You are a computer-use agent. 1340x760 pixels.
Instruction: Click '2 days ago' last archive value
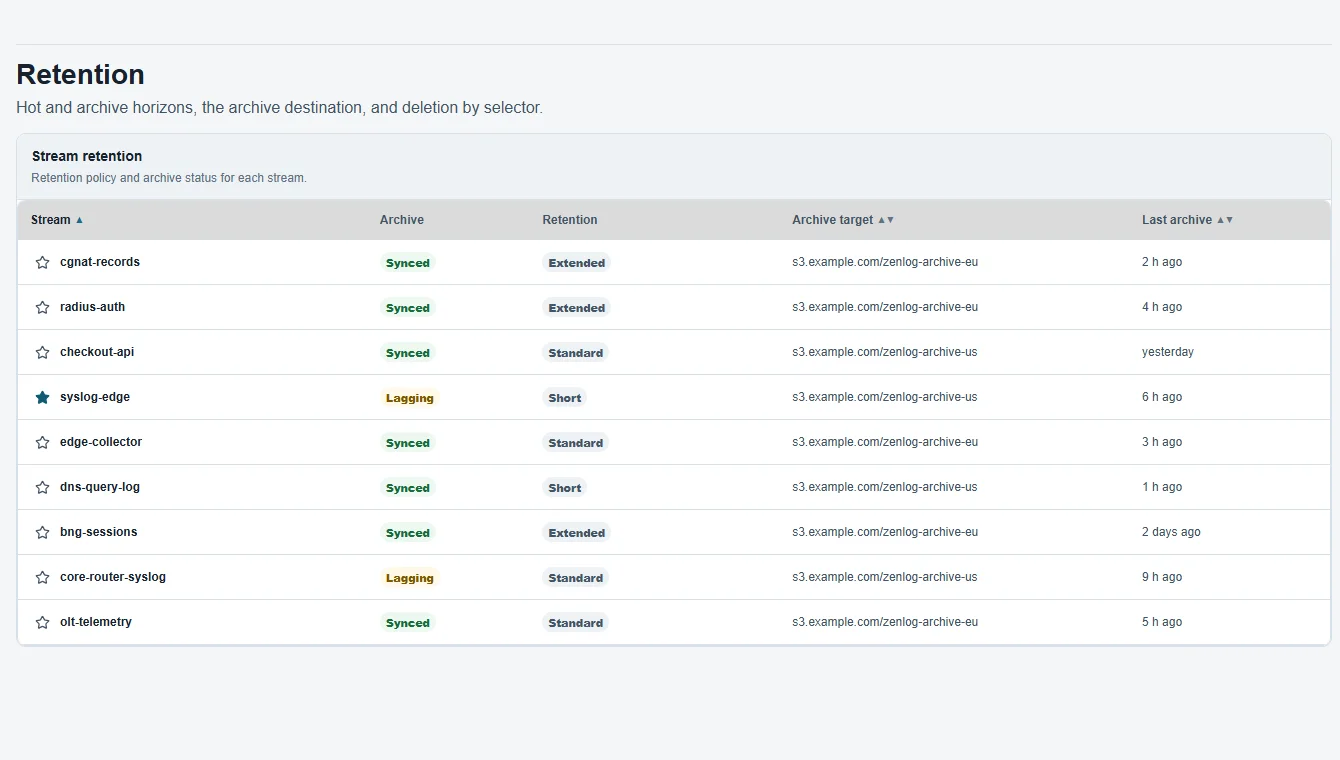tap(1171, 532)
